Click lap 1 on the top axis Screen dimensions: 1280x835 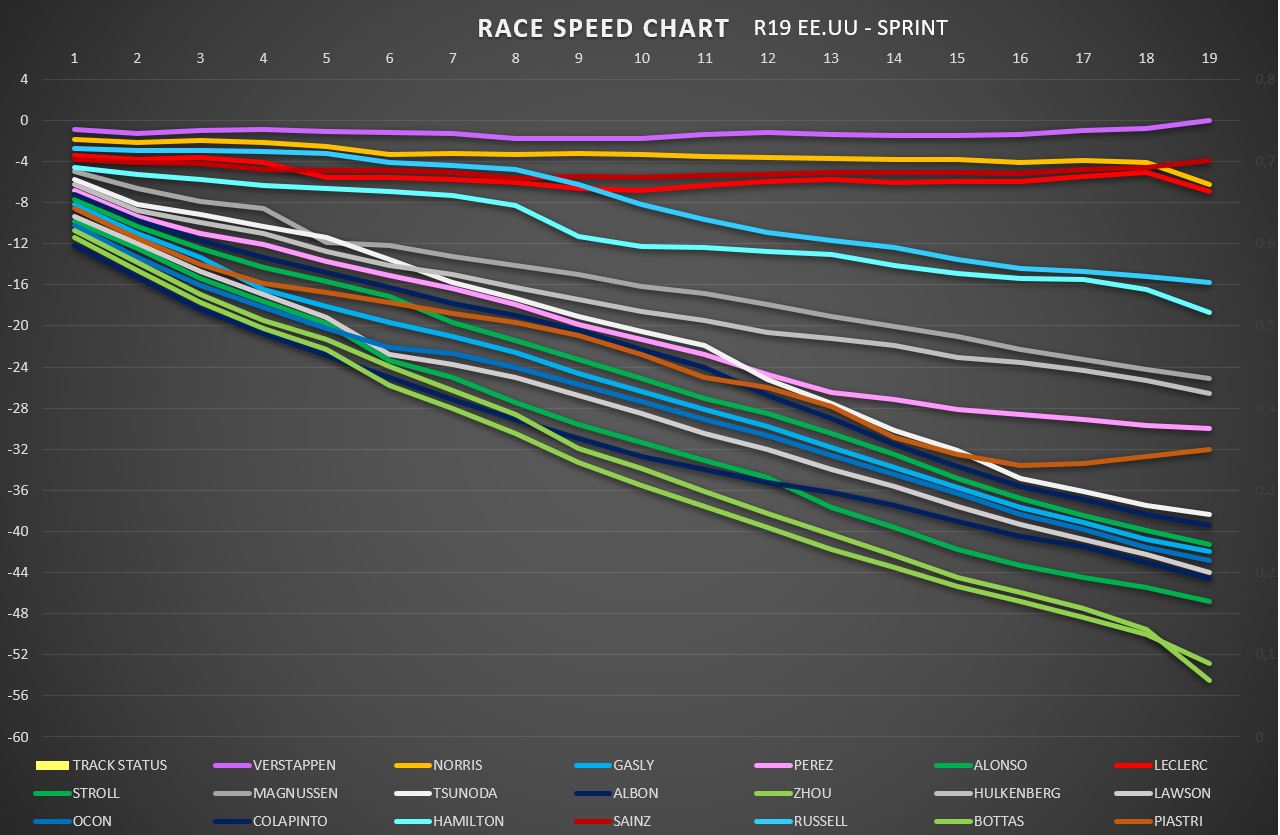[74, 58]
